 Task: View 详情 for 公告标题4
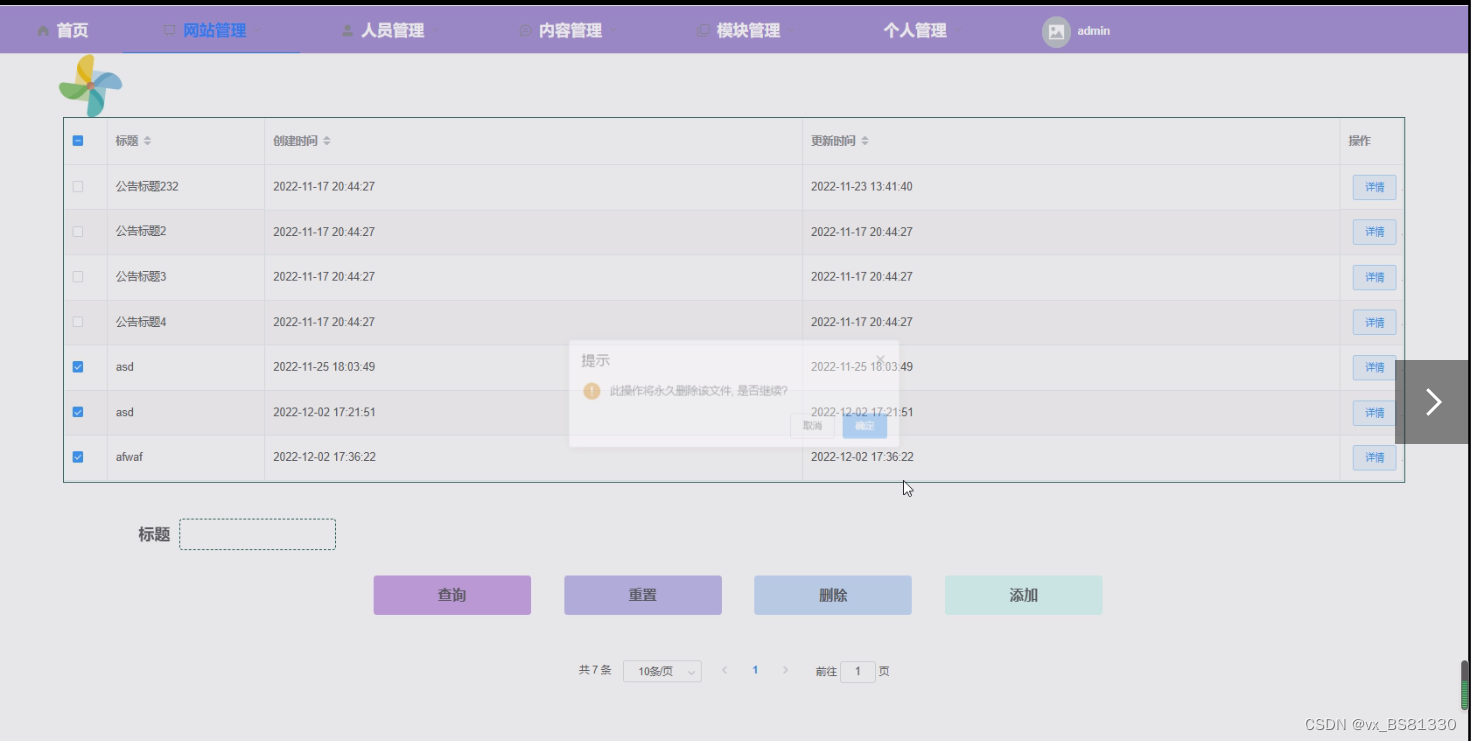(x=1374, y=322)
